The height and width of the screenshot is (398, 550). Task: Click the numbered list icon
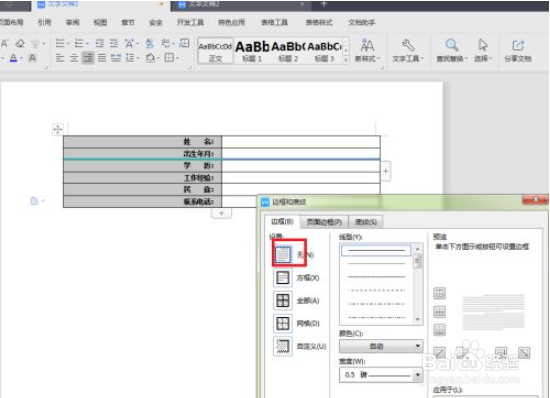pyautogui.click(x=79, y=43)
